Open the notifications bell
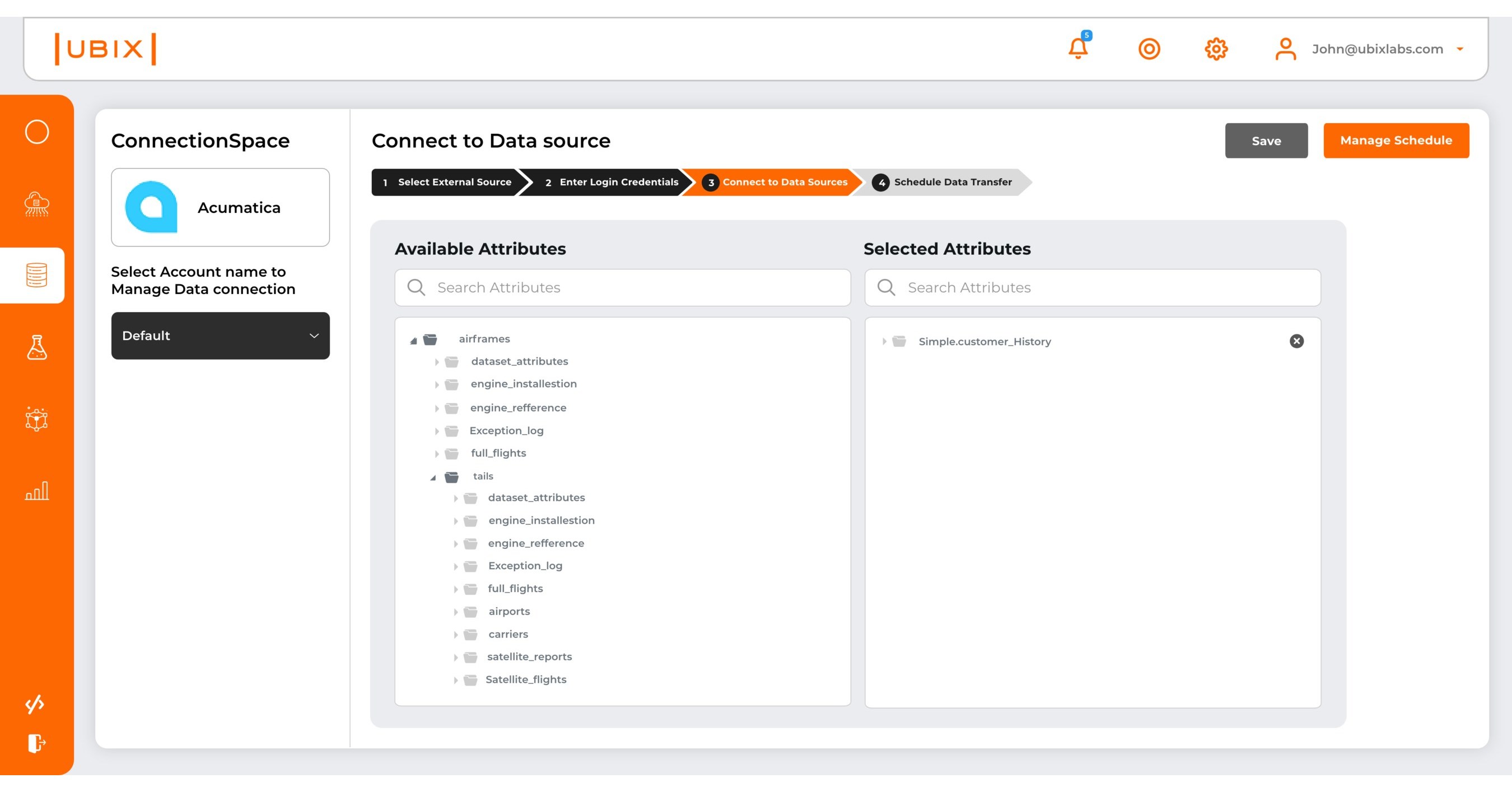 [1077, 49]
